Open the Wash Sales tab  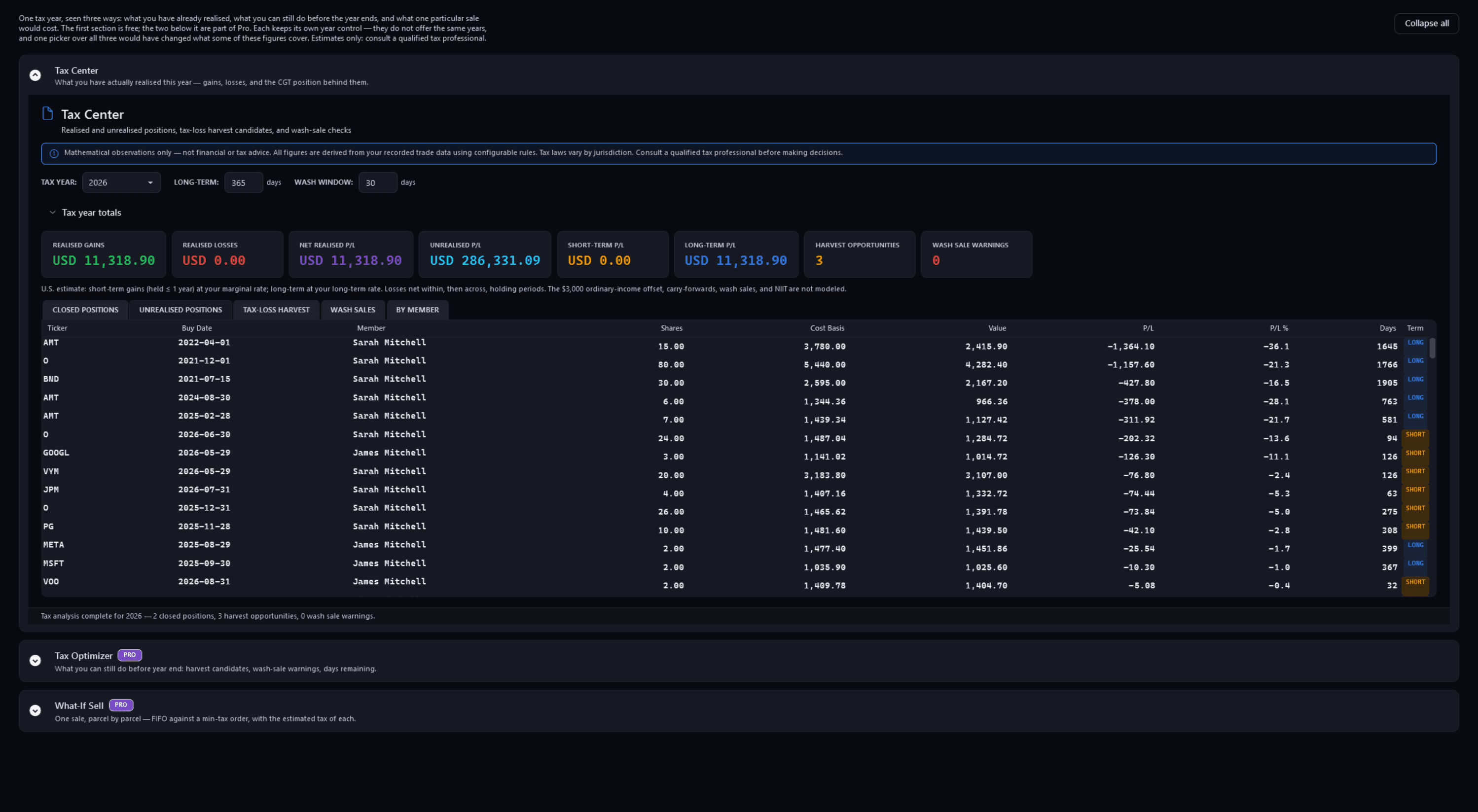pos(353,310)
